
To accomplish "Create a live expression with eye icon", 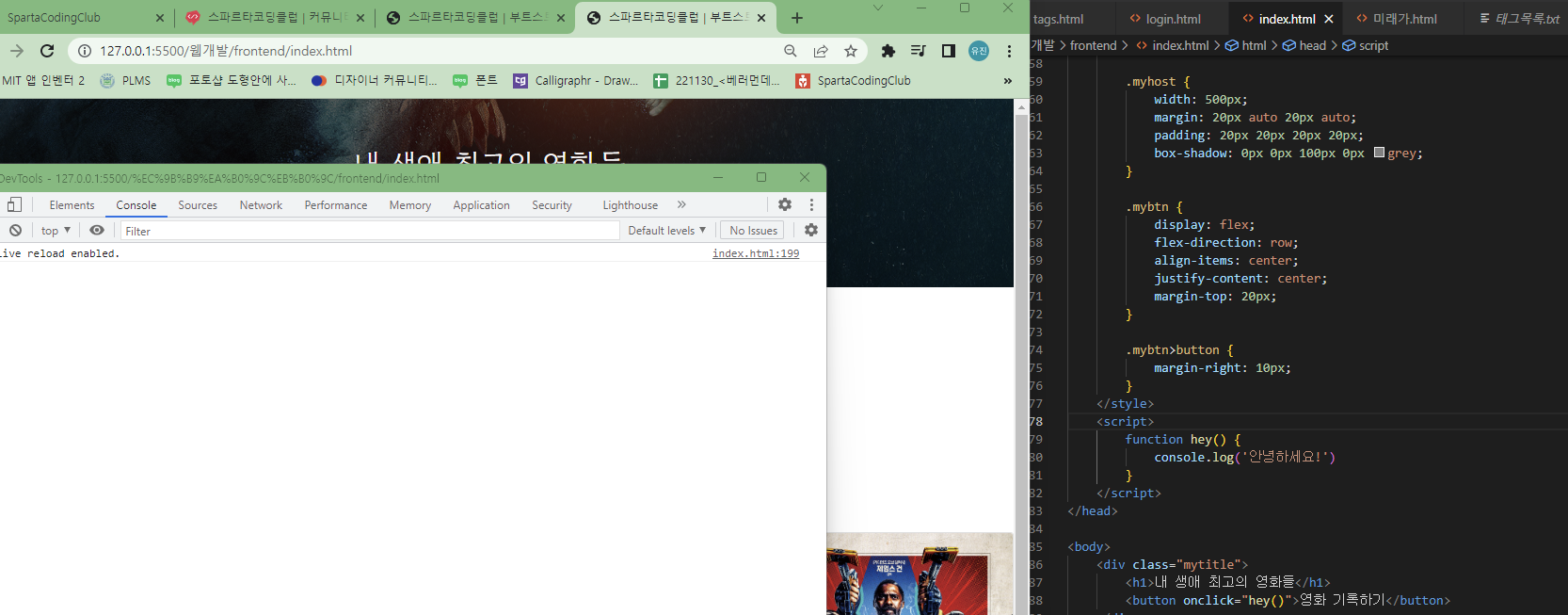I will click(97, 230).
